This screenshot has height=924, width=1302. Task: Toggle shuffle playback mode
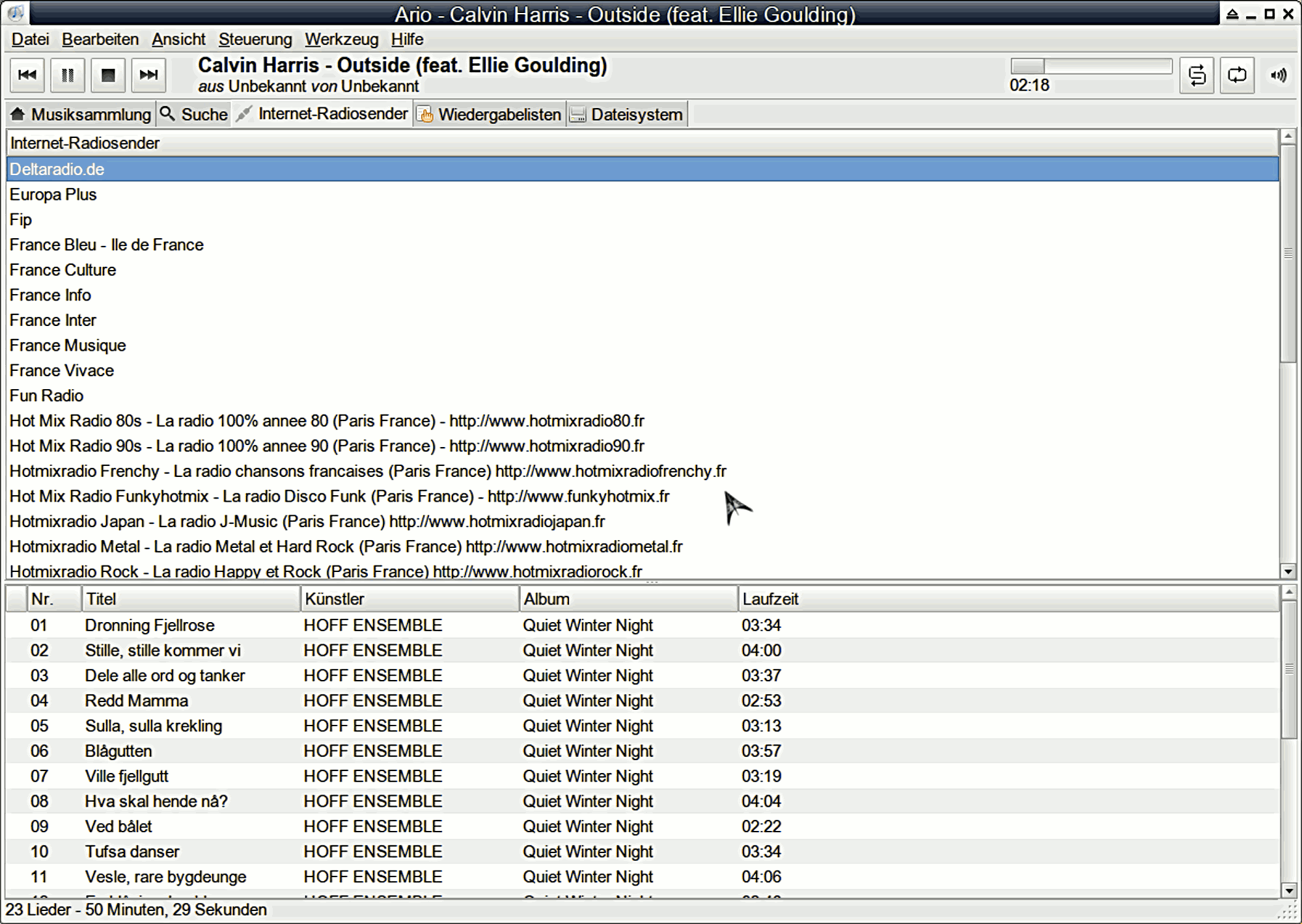pyautogui.click(x=1197, y=75)
